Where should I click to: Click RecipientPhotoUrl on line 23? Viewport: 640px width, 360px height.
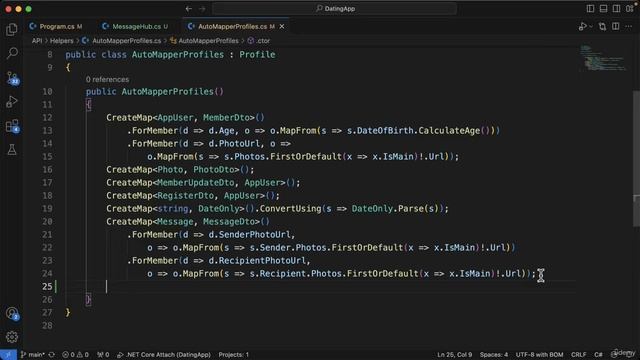pos(262,260)
